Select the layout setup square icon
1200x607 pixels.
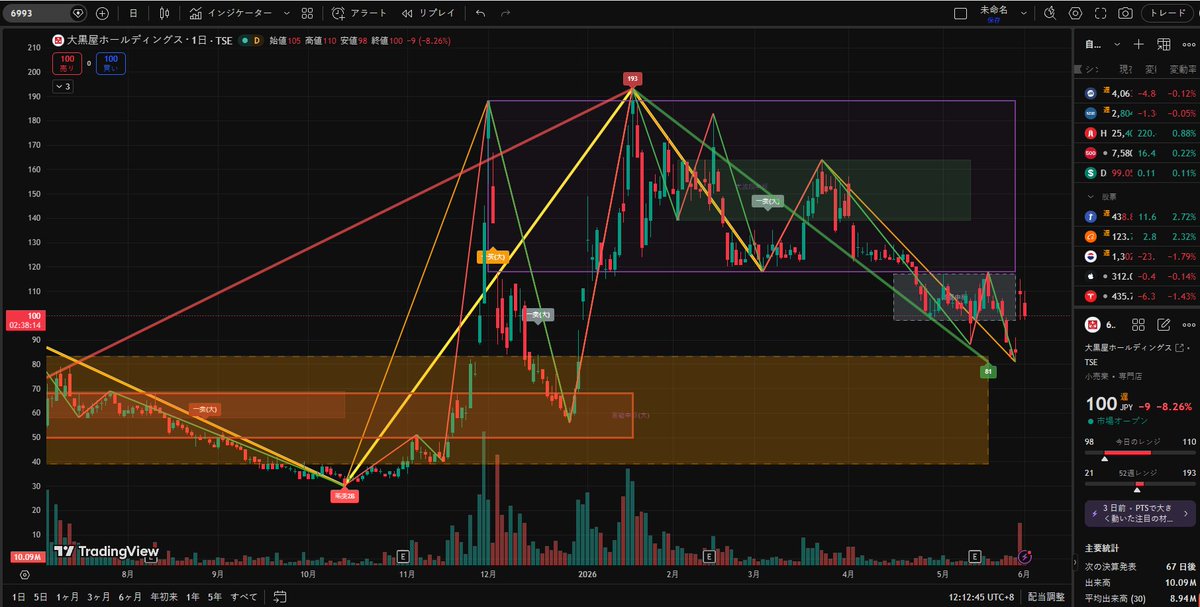click(x=961, y=14)
